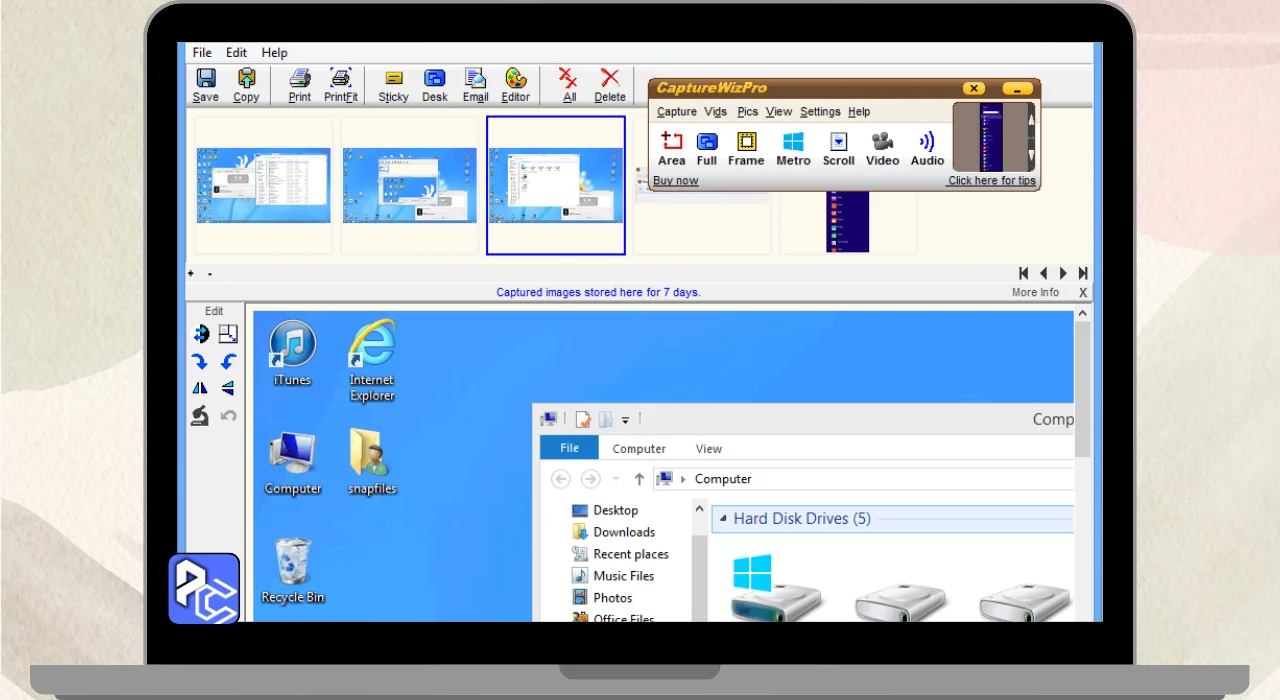This screenshot has width=1280, height=700.
Task: Click the Desk toolbar icon
Action: (x=435, y=85)
